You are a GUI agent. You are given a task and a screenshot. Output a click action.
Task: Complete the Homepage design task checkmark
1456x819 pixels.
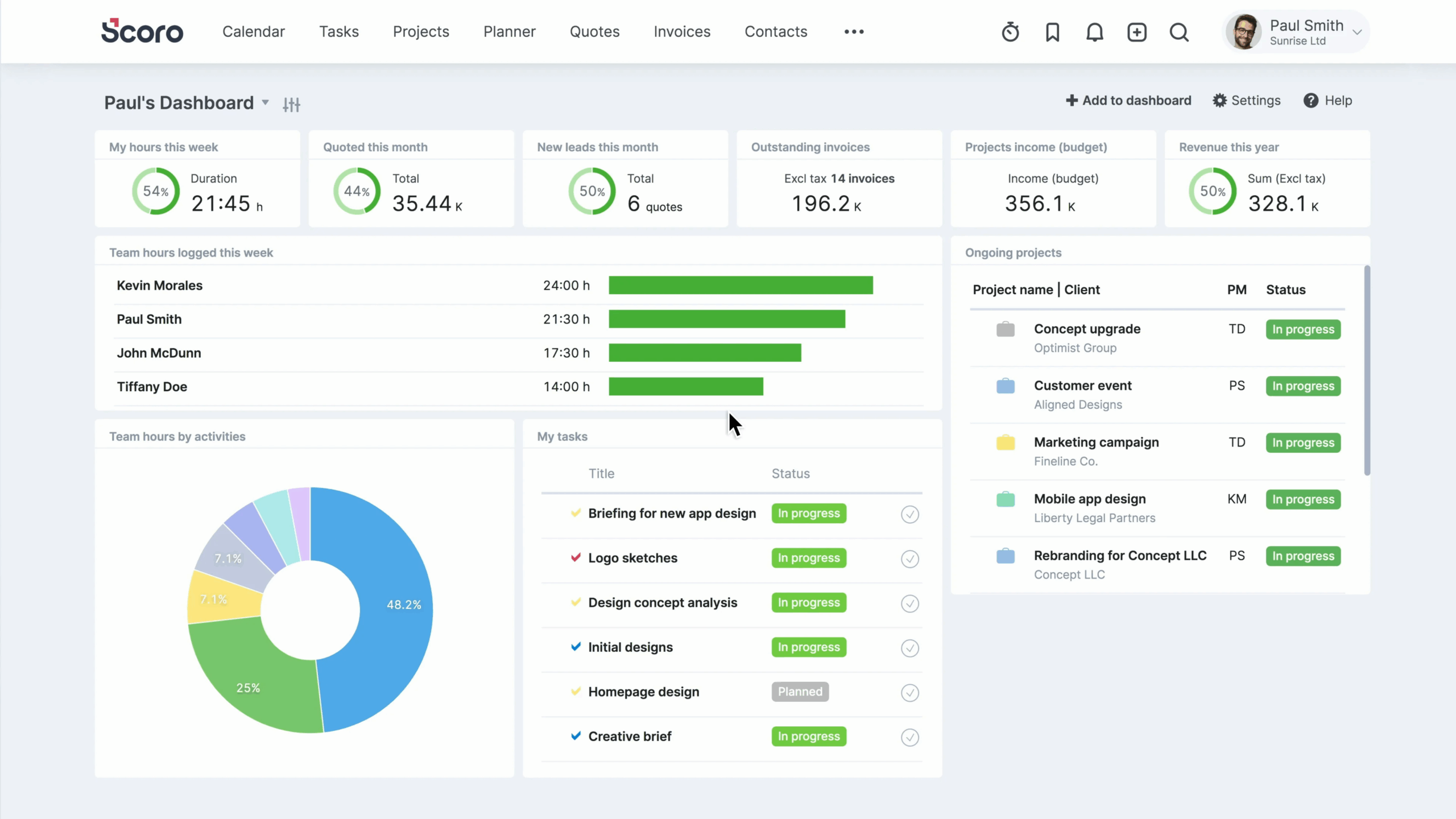(x=909, y=692)
